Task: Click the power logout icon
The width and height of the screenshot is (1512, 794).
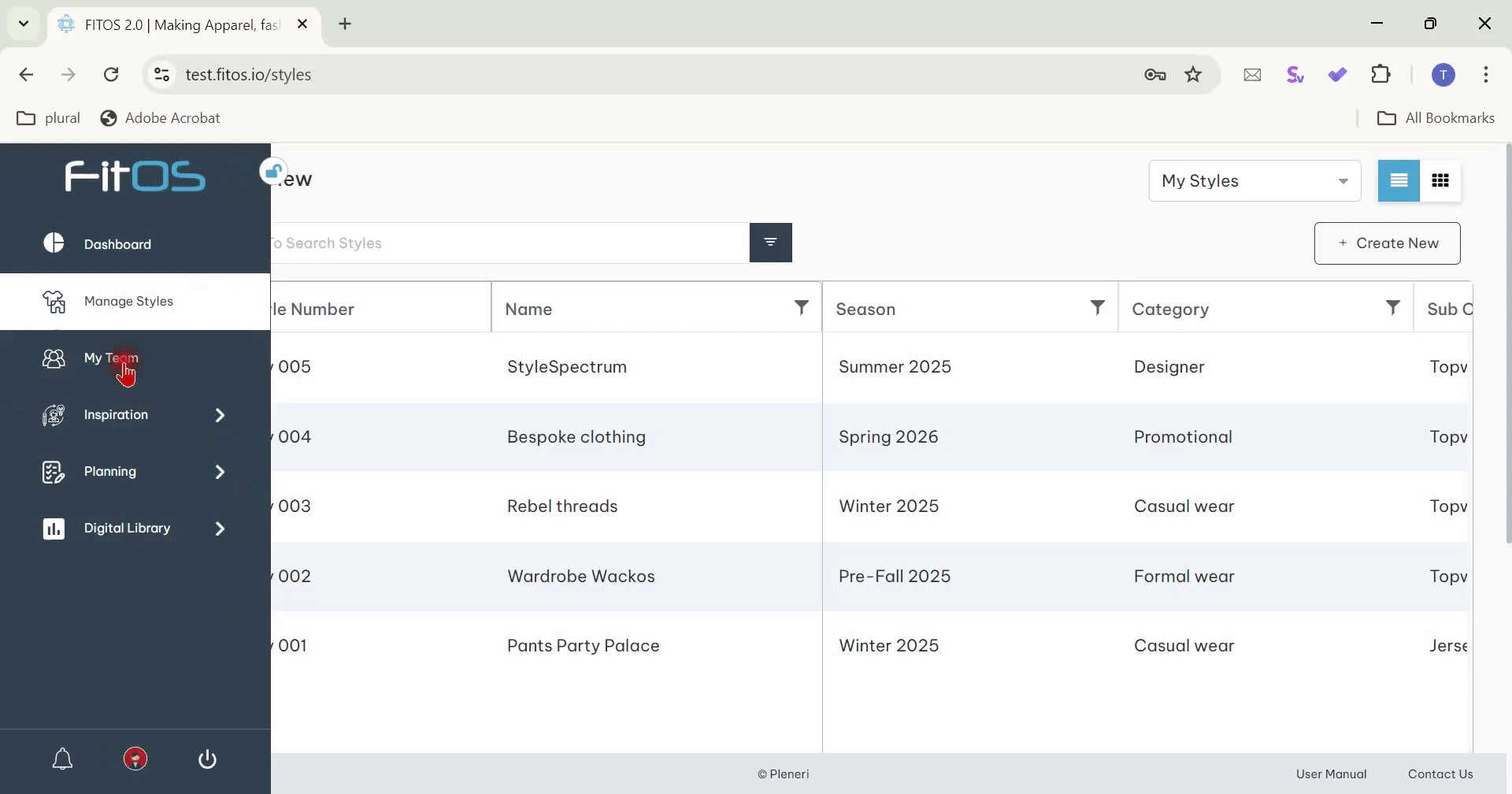Action: [x=207, y=759]
